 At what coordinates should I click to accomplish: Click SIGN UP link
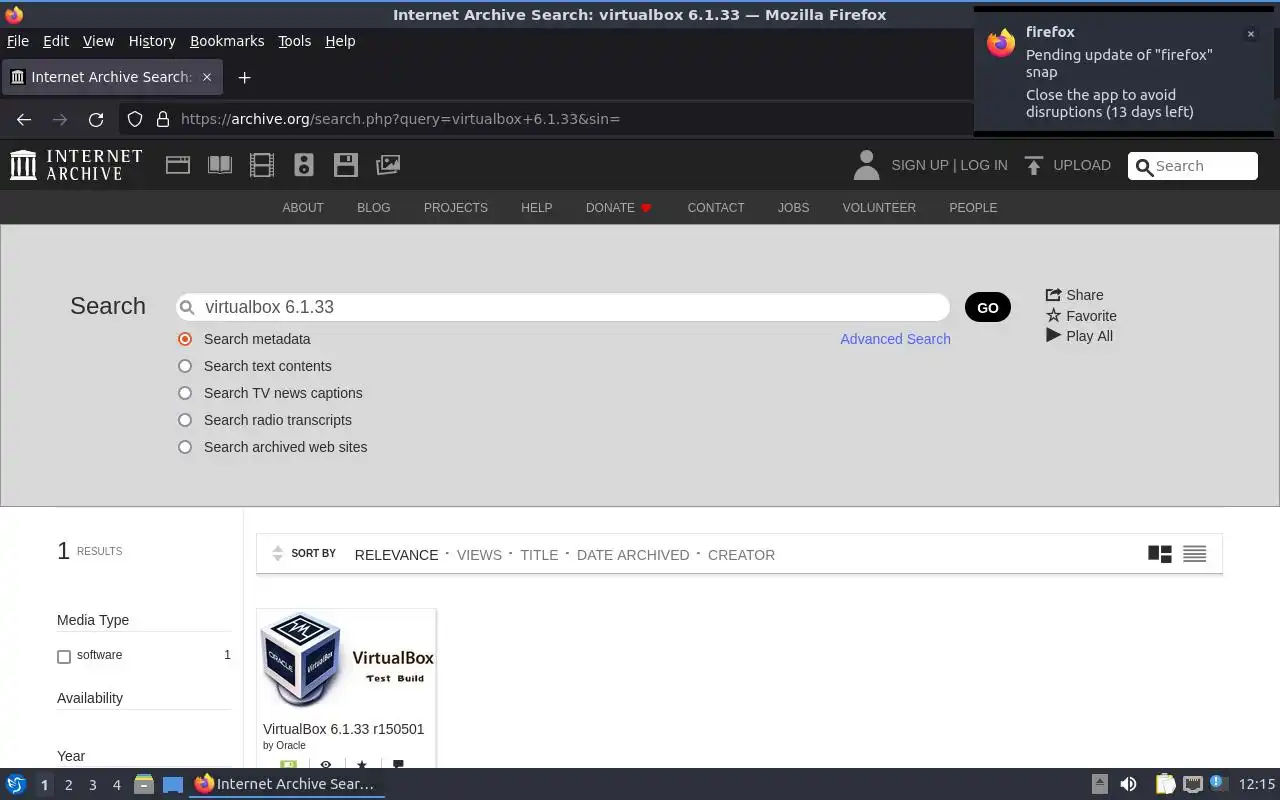[x=919, y=165]
